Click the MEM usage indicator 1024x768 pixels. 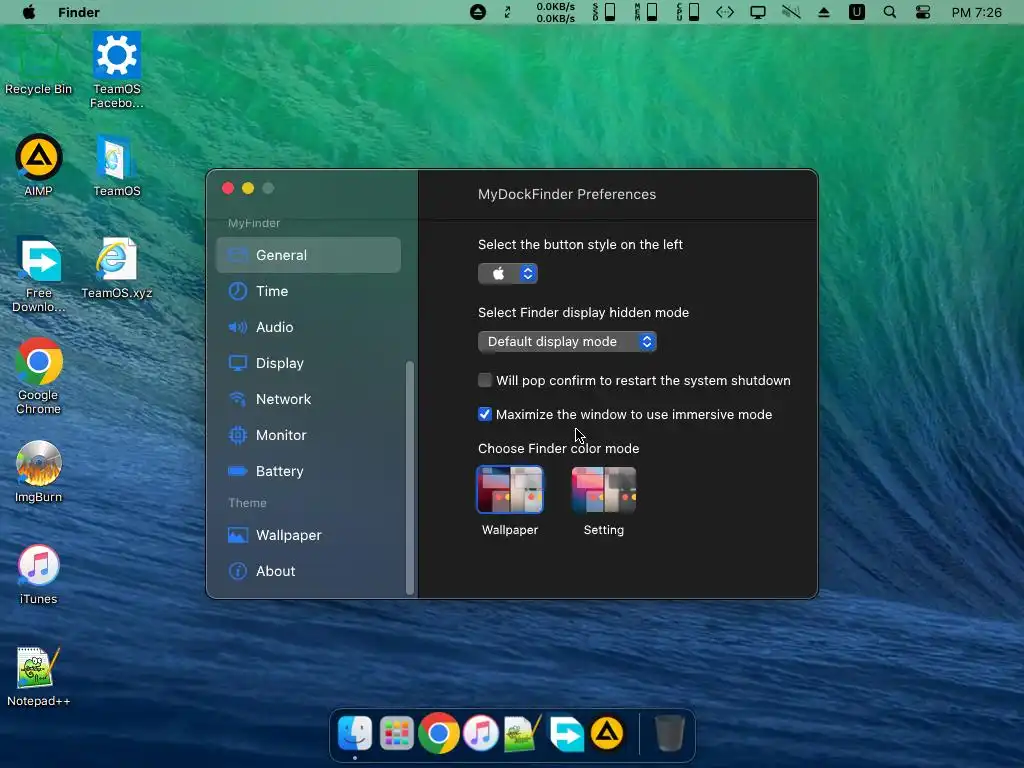point(646,12)
